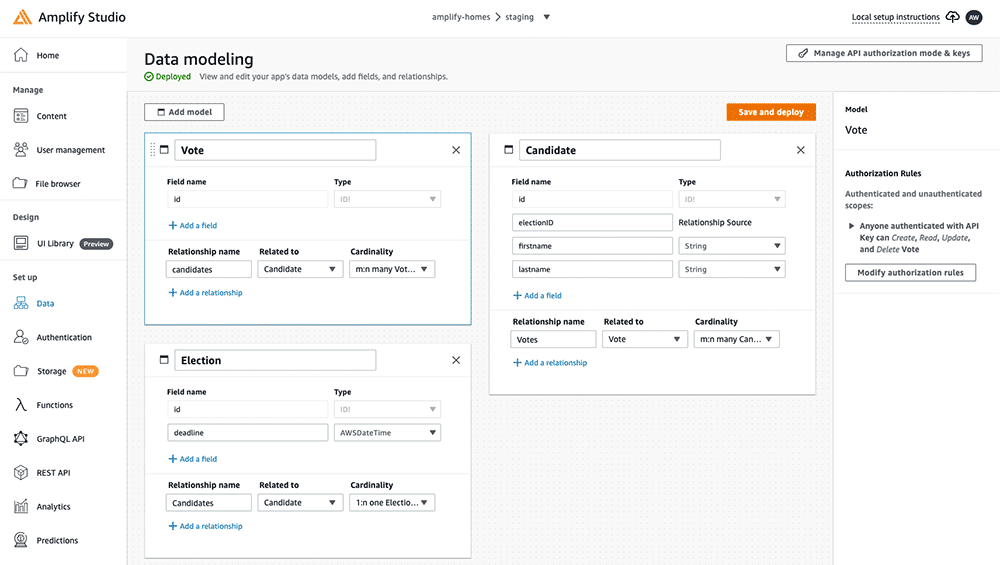This screenshot has width=1000, height=565.
Task: Open the deadline field AWSDateTime type dropdown
Action: [x=386, y=433]
